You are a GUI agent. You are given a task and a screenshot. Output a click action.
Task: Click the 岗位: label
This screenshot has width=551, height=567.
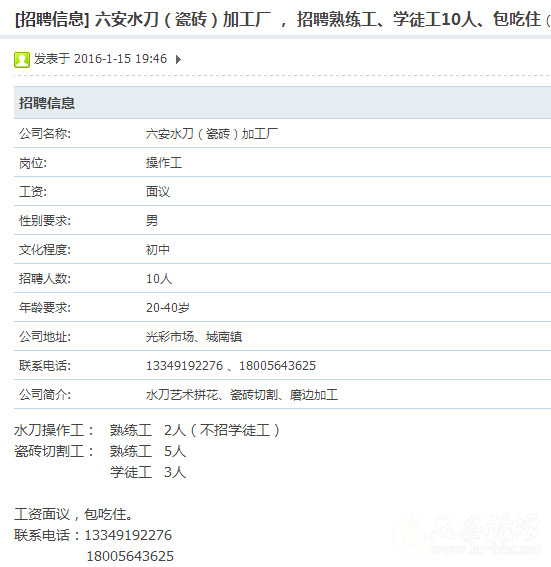pyautogui.click(x=33, y=163)
